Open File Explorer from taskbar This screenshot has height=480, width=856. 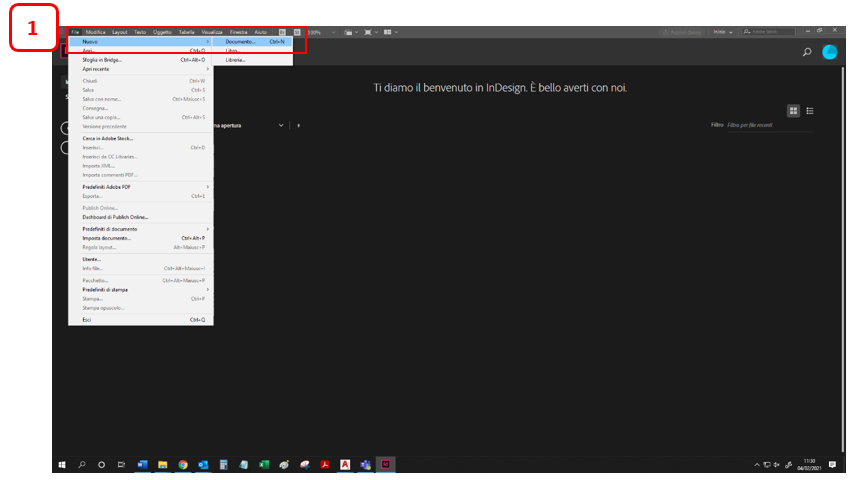[x=163, y=465]
